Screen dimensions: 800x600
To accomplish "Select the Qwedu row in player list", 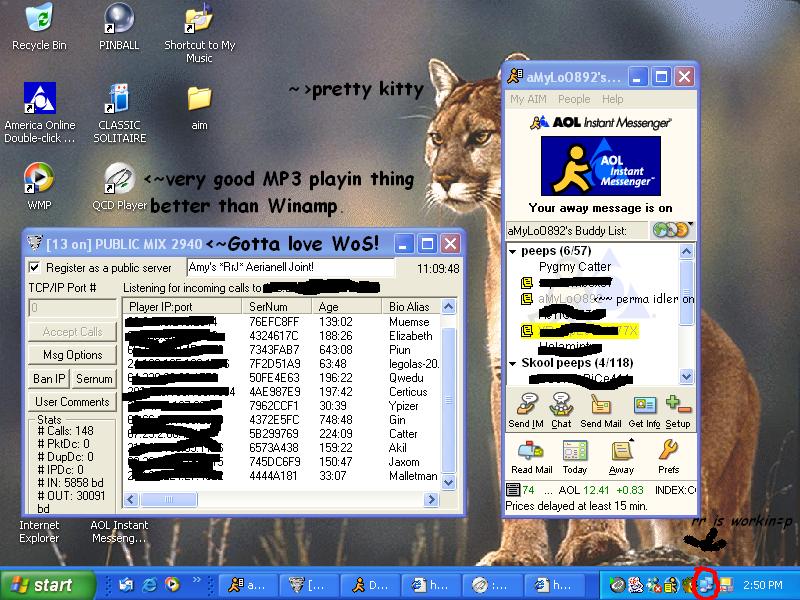I will click(x=282, y=378).
